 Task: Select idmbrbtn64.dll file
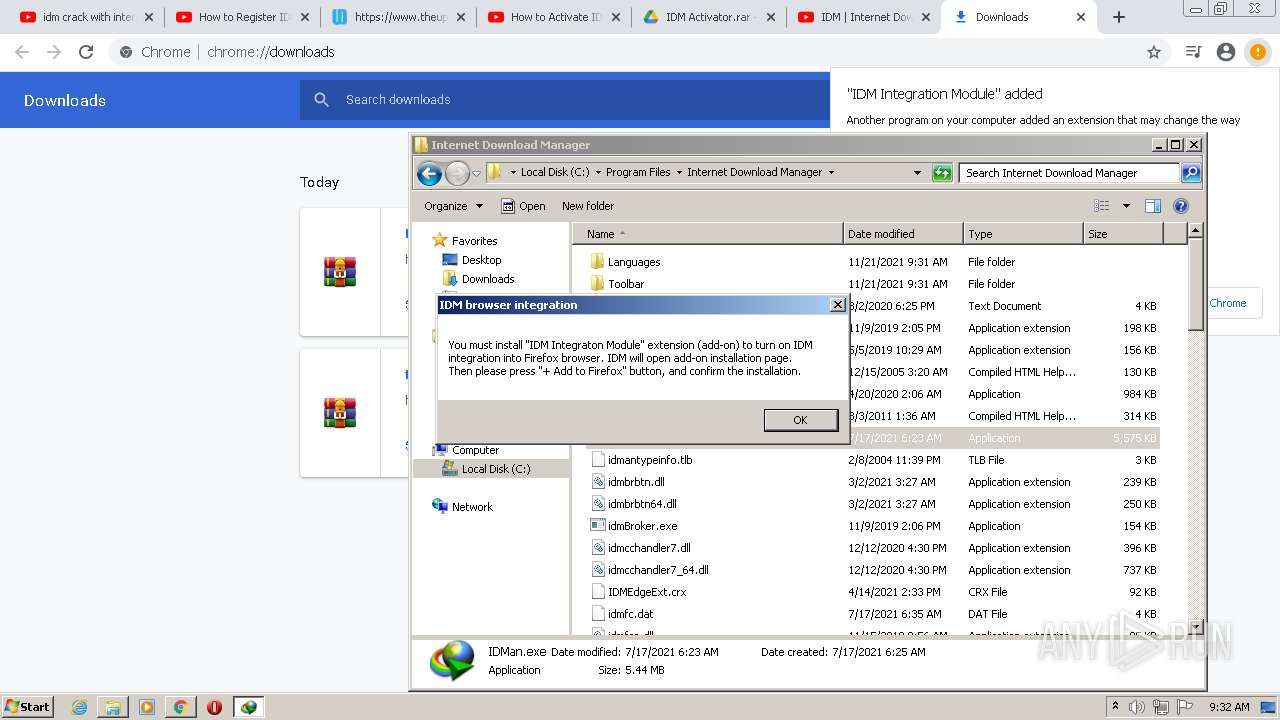click(642, 504)
